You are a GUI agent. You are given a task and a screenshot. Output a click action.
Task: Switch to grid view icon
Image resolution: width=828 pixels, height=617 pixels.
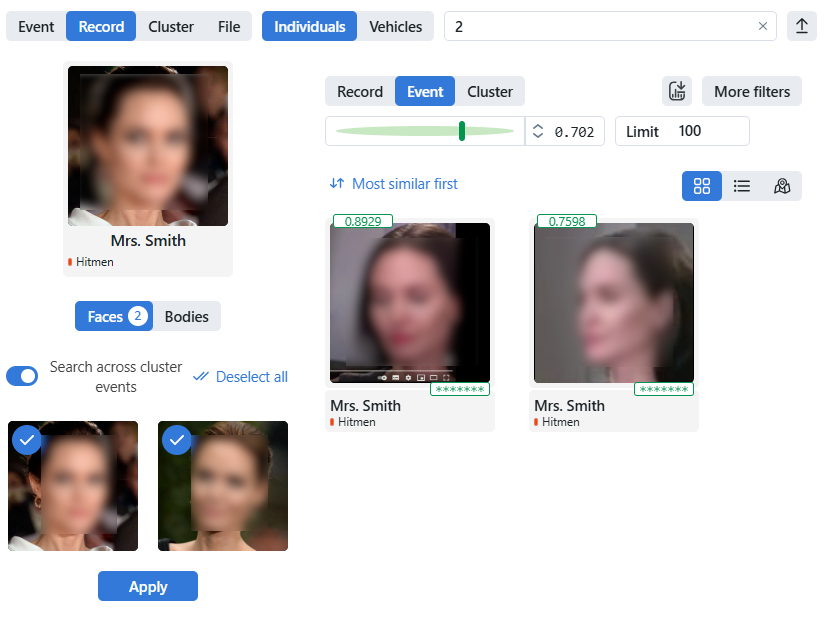(701, 186)
